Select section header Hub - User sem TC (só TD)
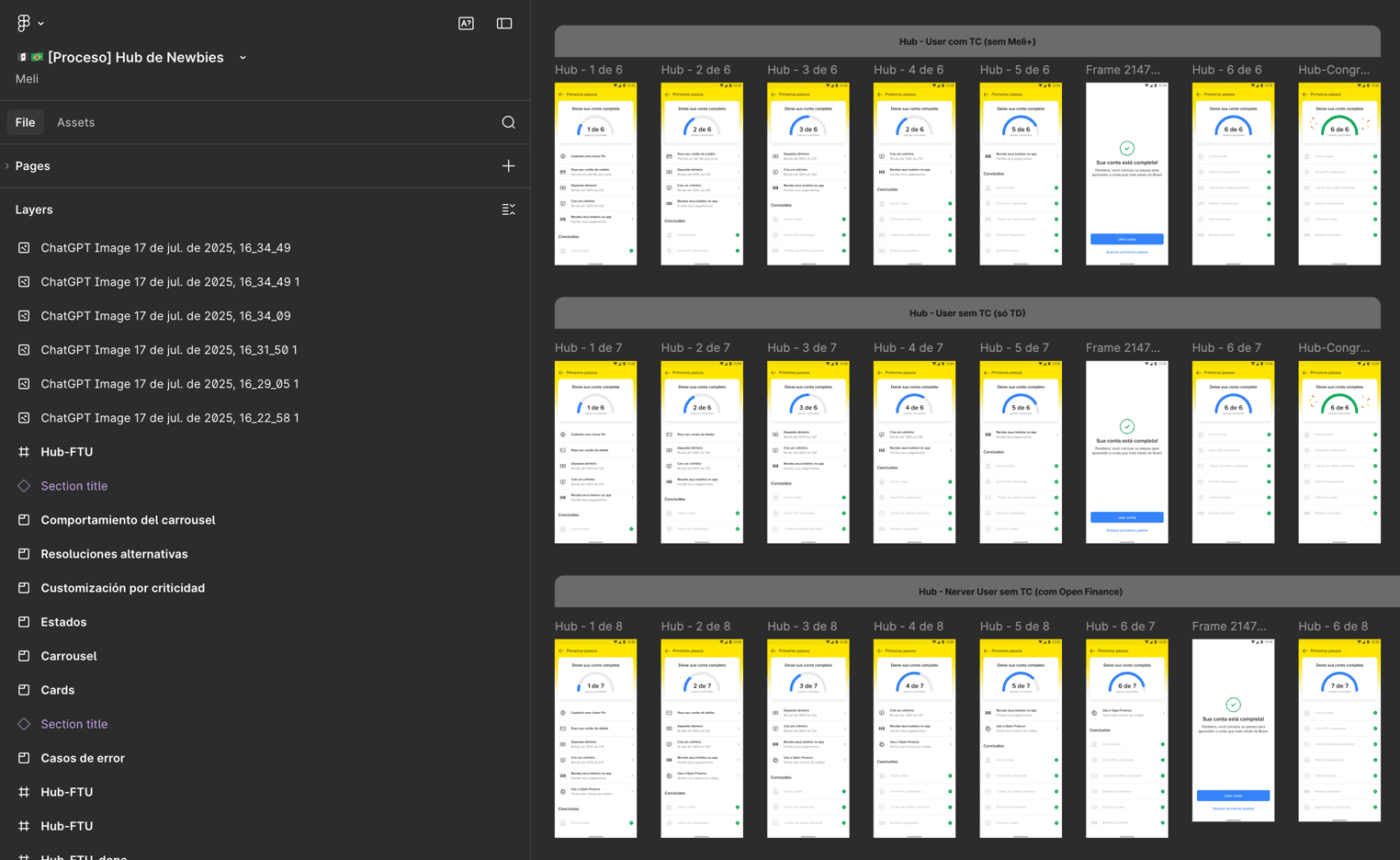Viewport: 1400px width, 860px height. point(967,313)
